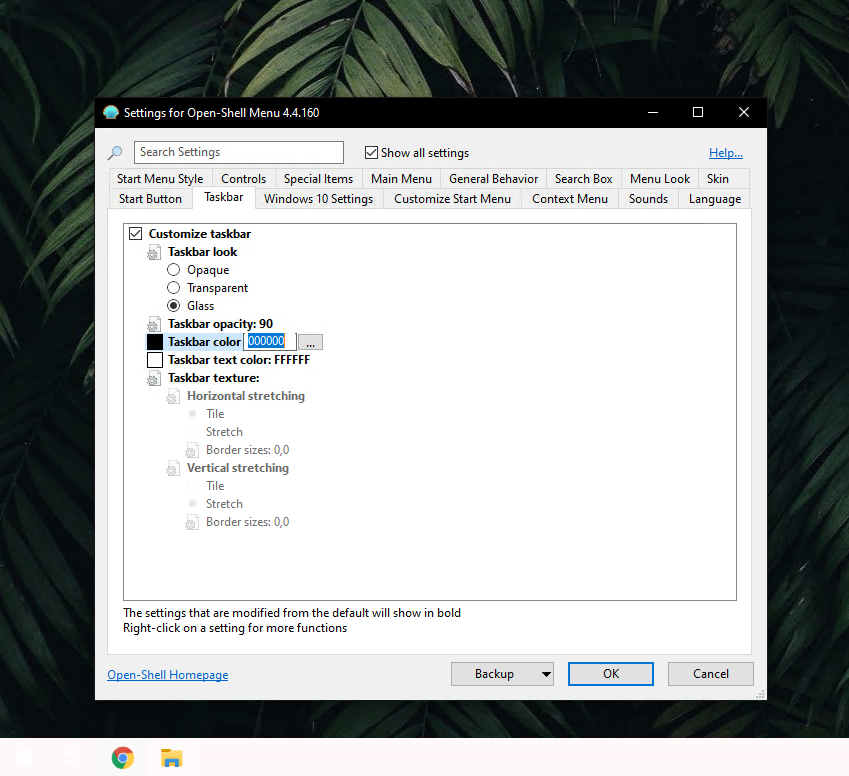The height and width of the screenshot is (776, 849).
Task: Click the Vertical stretching setting icon
Action: [173, 468]
